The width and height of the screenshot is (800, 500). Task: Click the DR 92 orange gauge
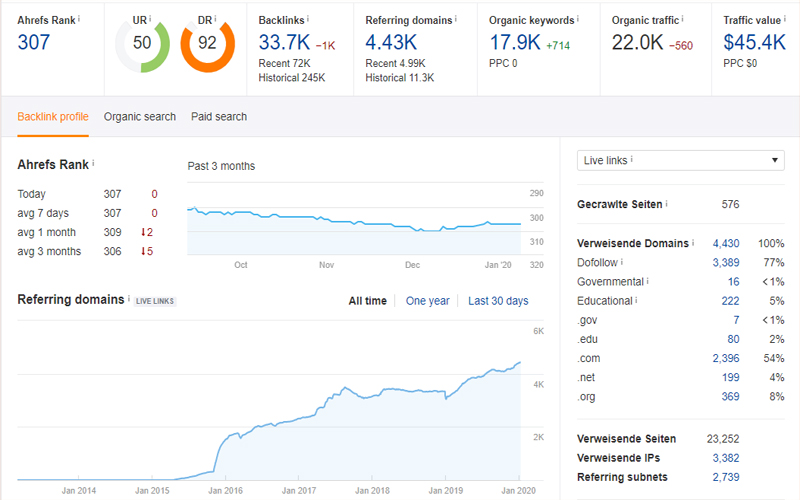[208, 45]
